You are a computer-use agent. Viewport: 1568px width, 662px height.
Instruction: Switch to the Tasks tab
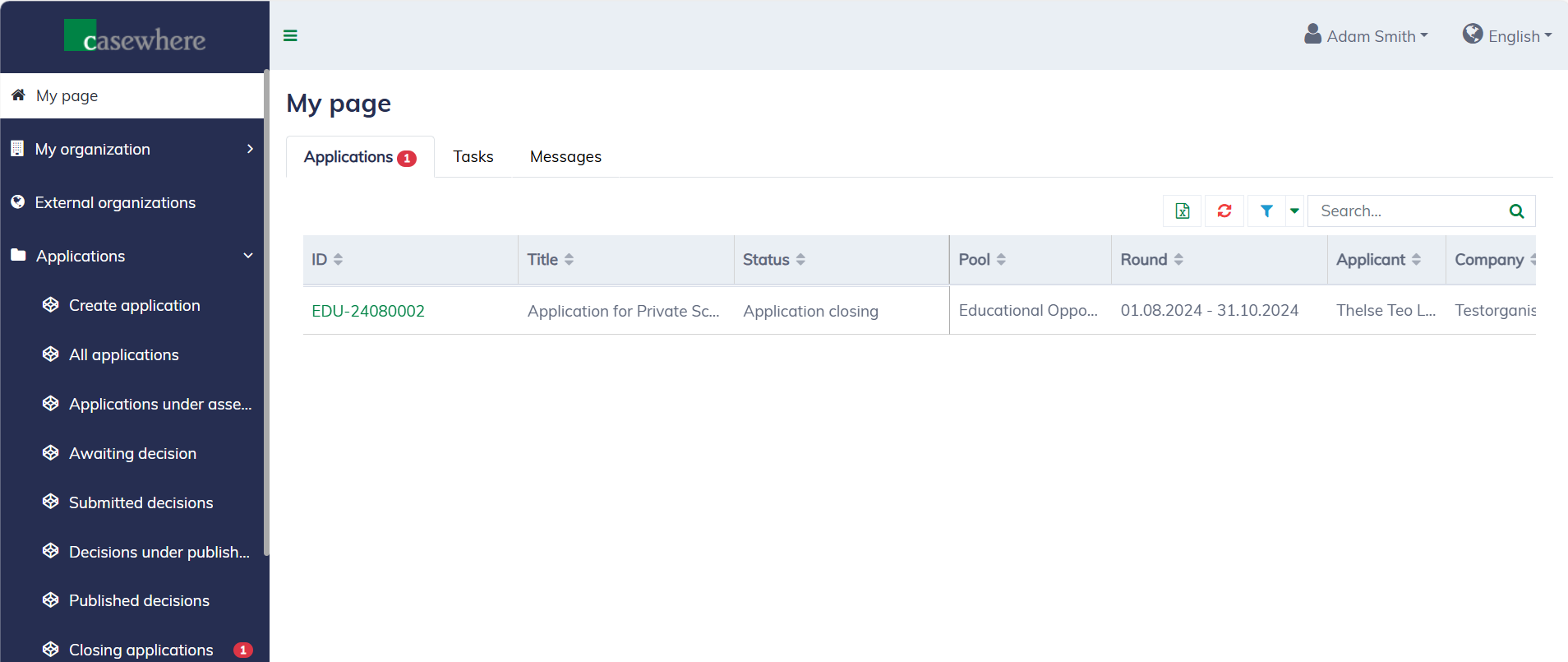point(473,157)
